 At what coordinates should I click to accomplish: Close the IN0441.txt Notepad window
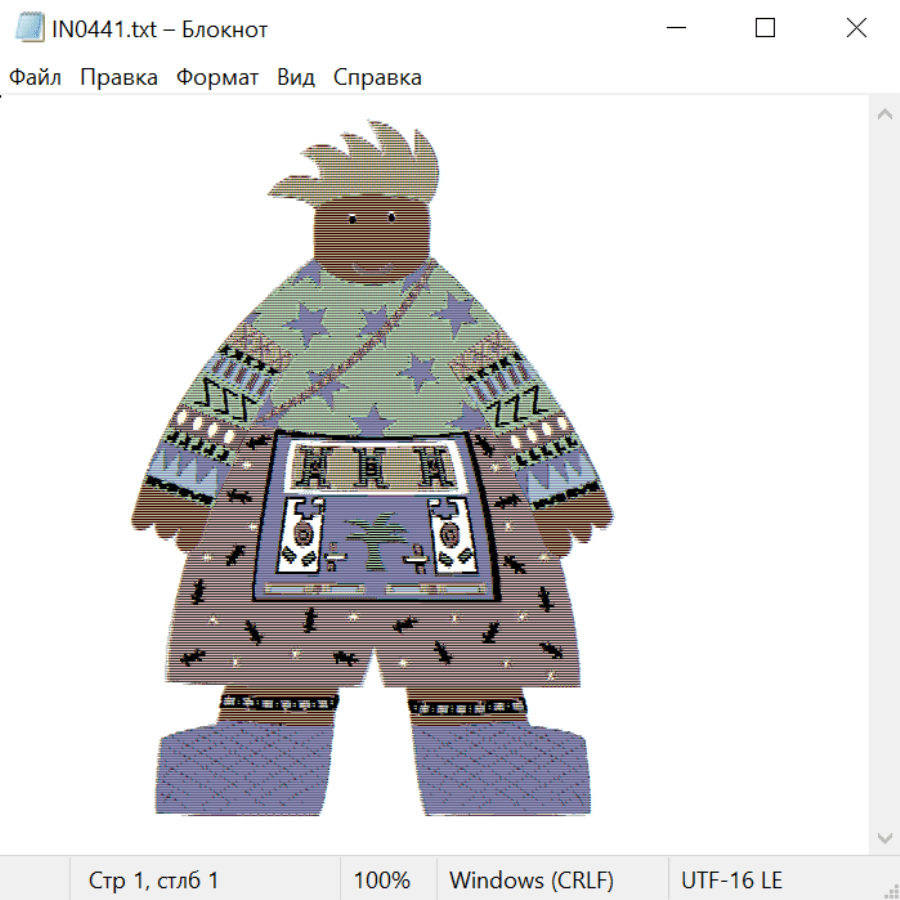(x=856, y=28)
